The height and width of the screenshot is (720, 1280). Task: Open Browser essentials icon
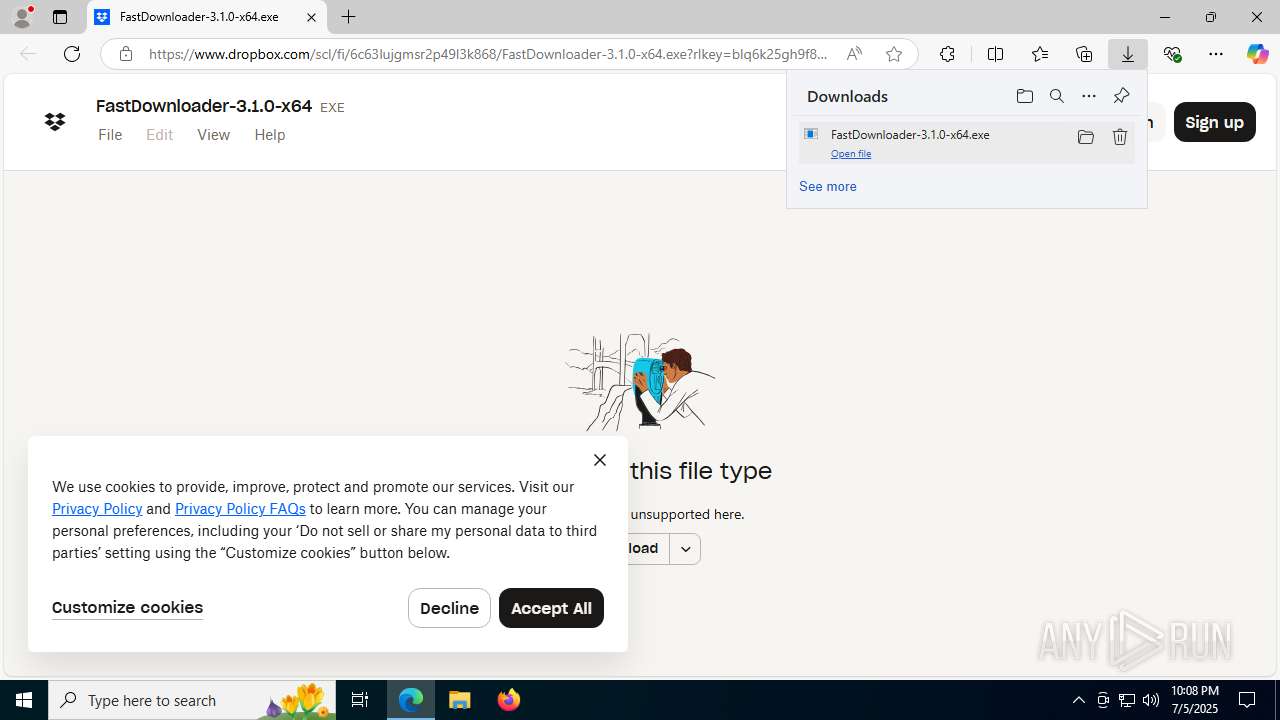point(1172,54)
